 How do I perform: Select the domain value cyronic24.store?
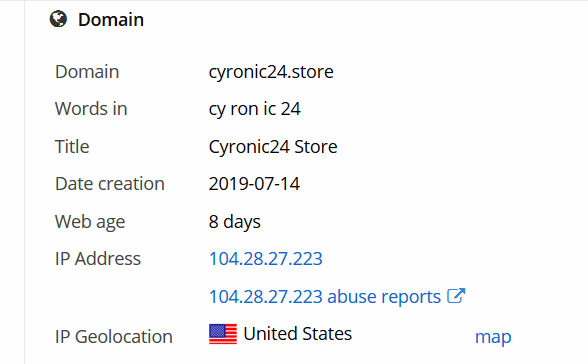coord(271,72)
